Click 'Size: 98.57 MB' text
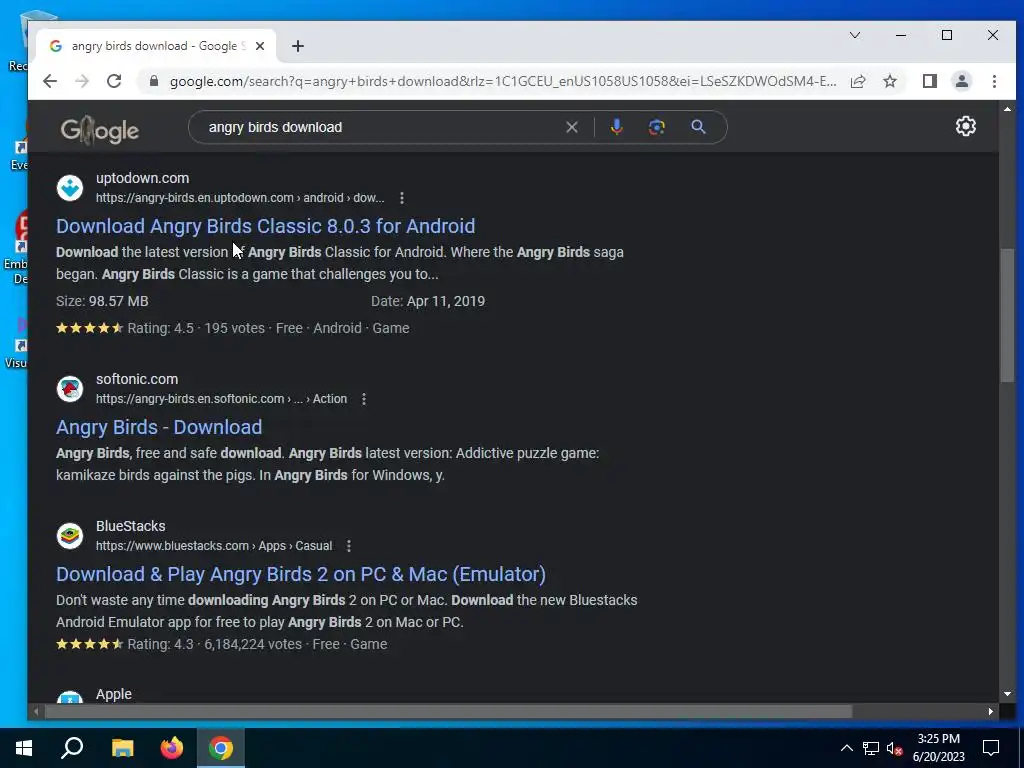1024x768 pixels. [x=102, y=302]
